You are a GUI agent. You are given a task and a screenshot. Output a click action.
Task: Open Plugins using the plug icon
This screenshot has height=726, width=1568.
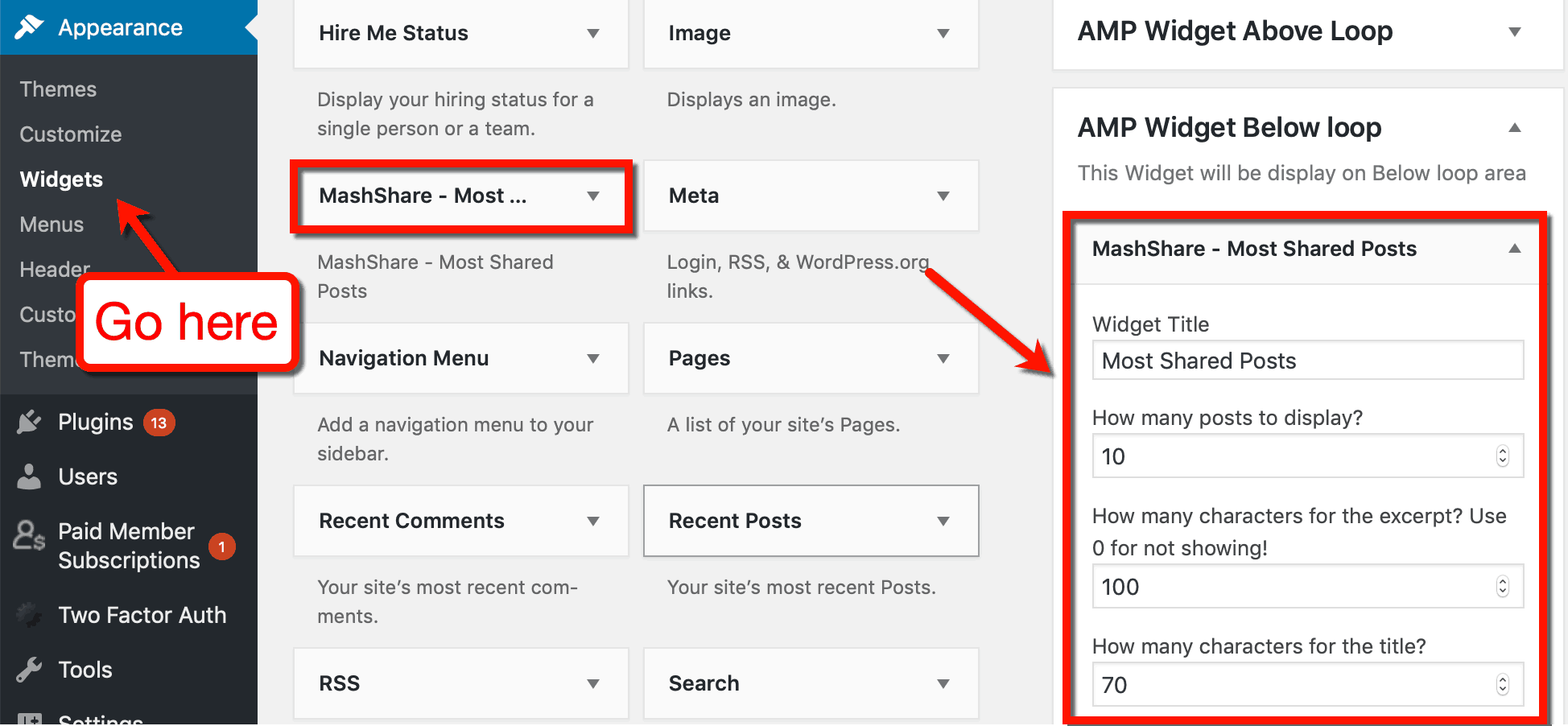[x=29, y=421]
